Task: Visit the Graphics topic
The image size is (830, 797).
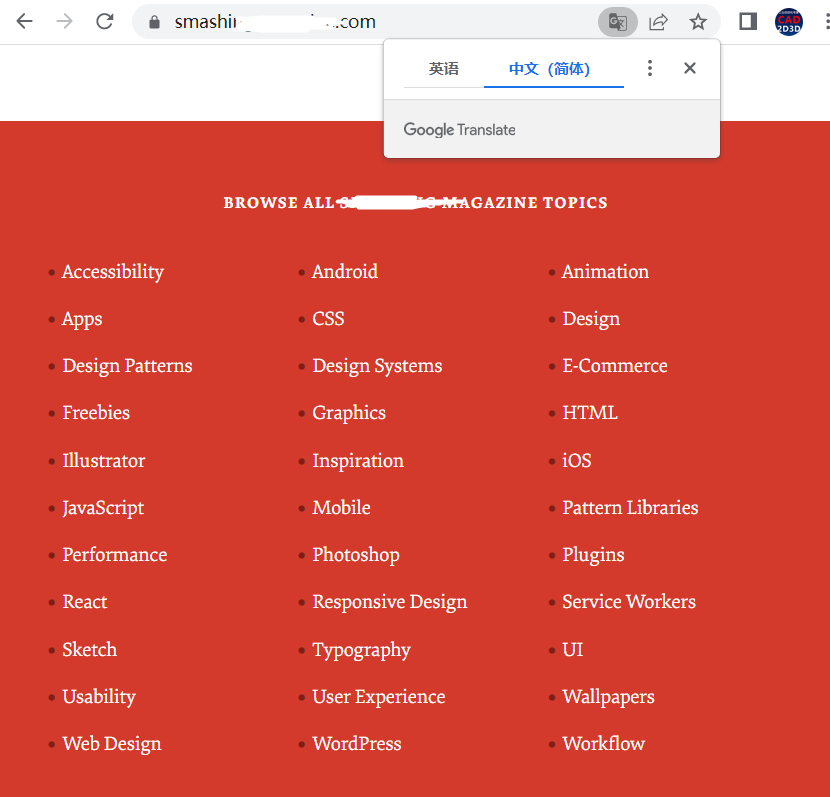Action: [349, 414]
